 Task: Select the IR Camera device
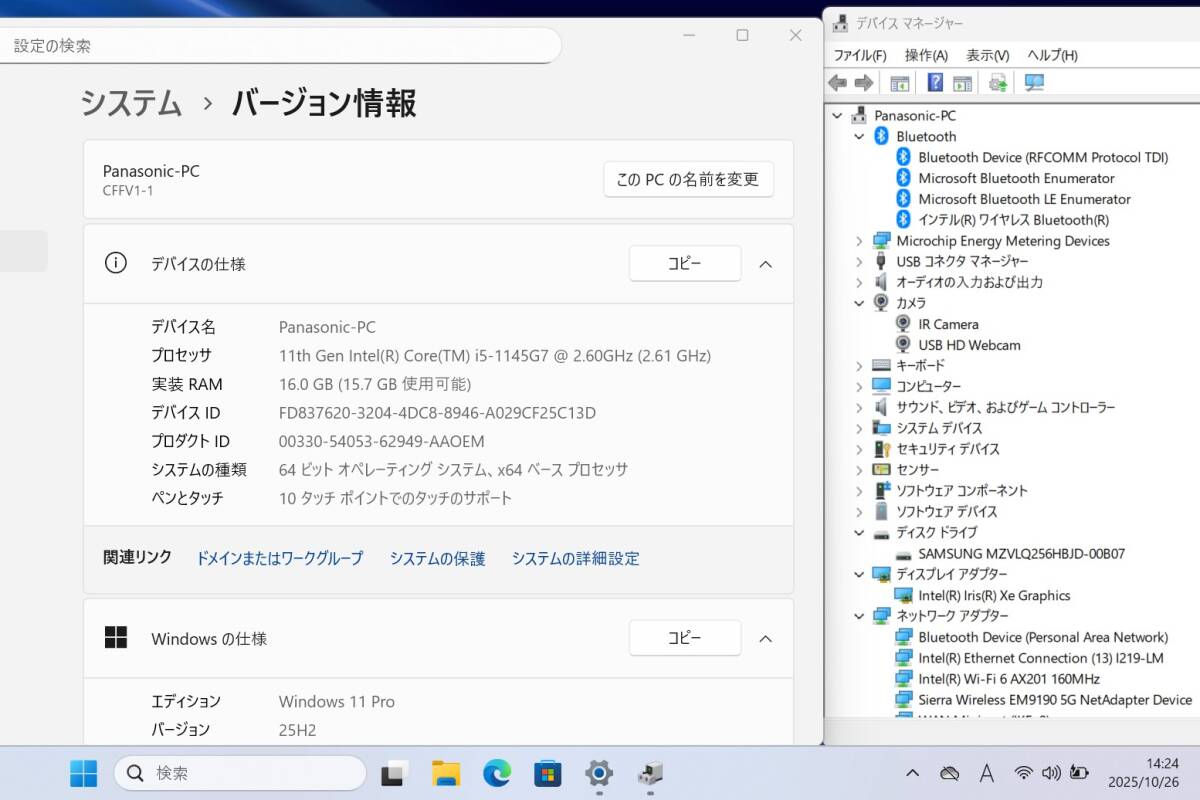tap(947, 324)
